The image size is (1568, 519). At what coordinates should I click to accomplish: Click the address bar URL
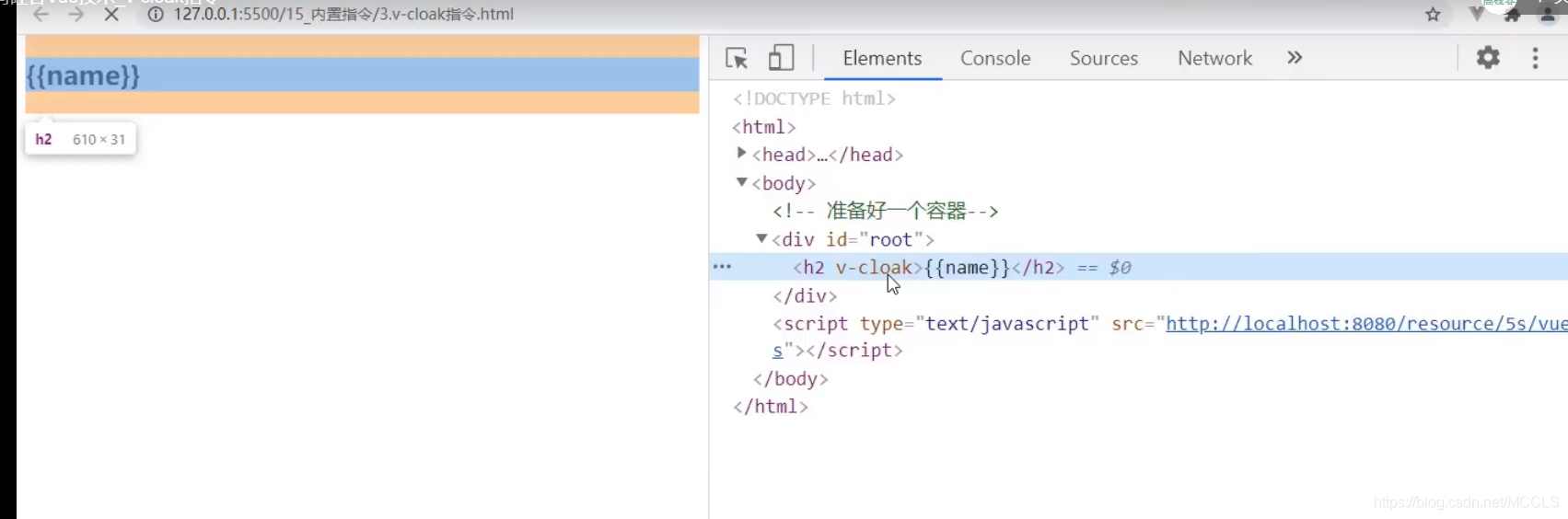coord(343,15)
